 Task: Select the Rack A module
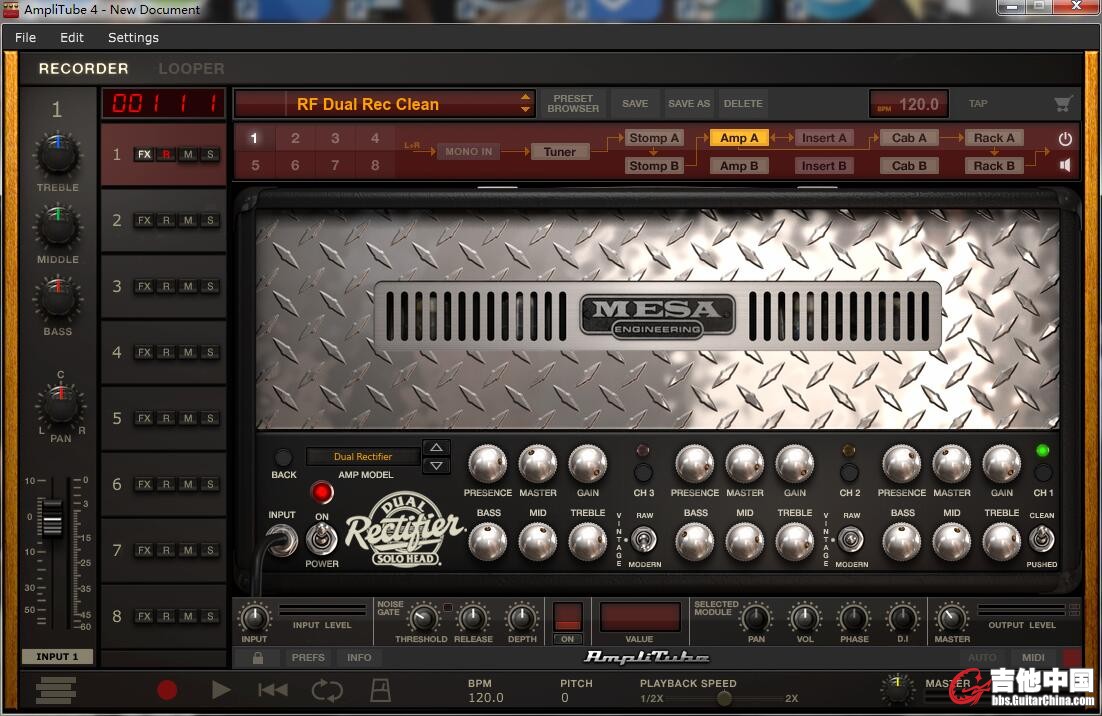coord(994,138)
